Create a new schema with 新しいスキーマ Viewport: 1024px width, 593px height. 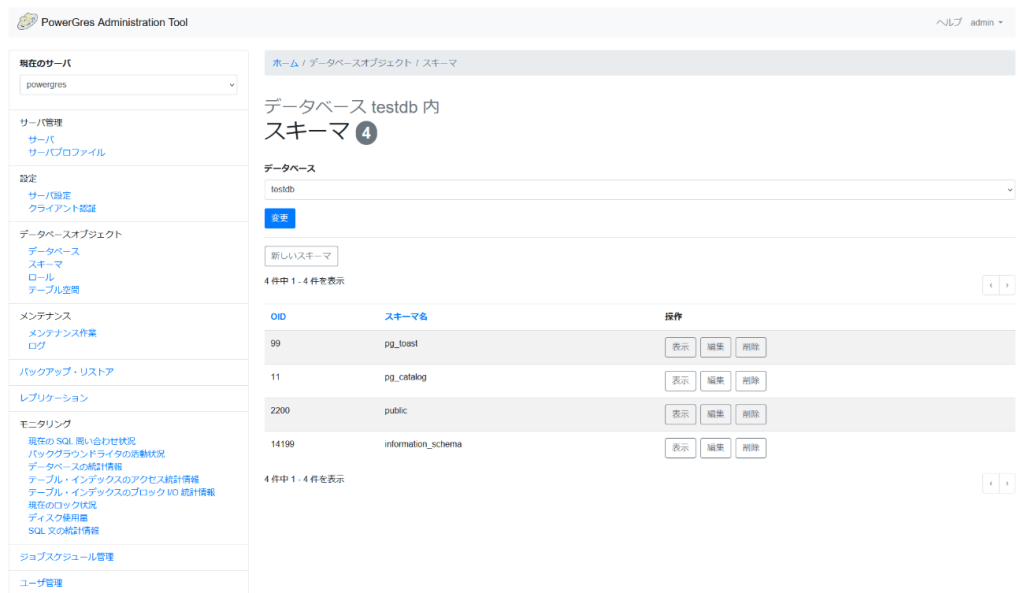pos(301,256)
